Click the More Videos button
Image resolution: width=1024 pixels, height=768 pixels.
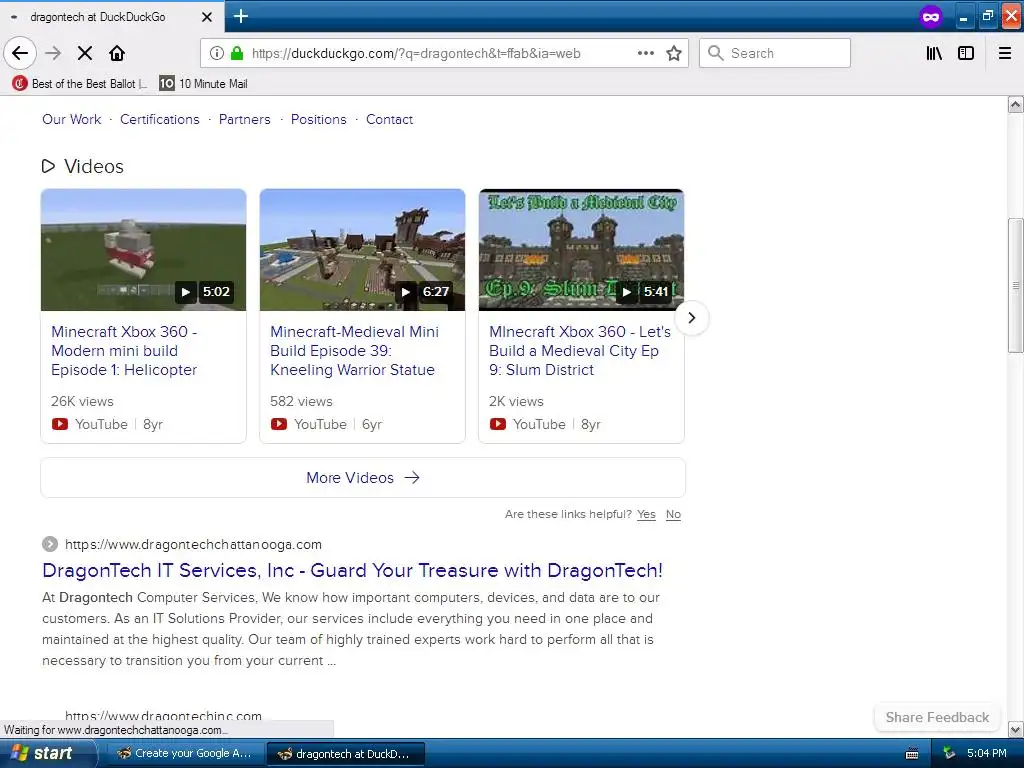pyautogui.click(x=363, y=477)
